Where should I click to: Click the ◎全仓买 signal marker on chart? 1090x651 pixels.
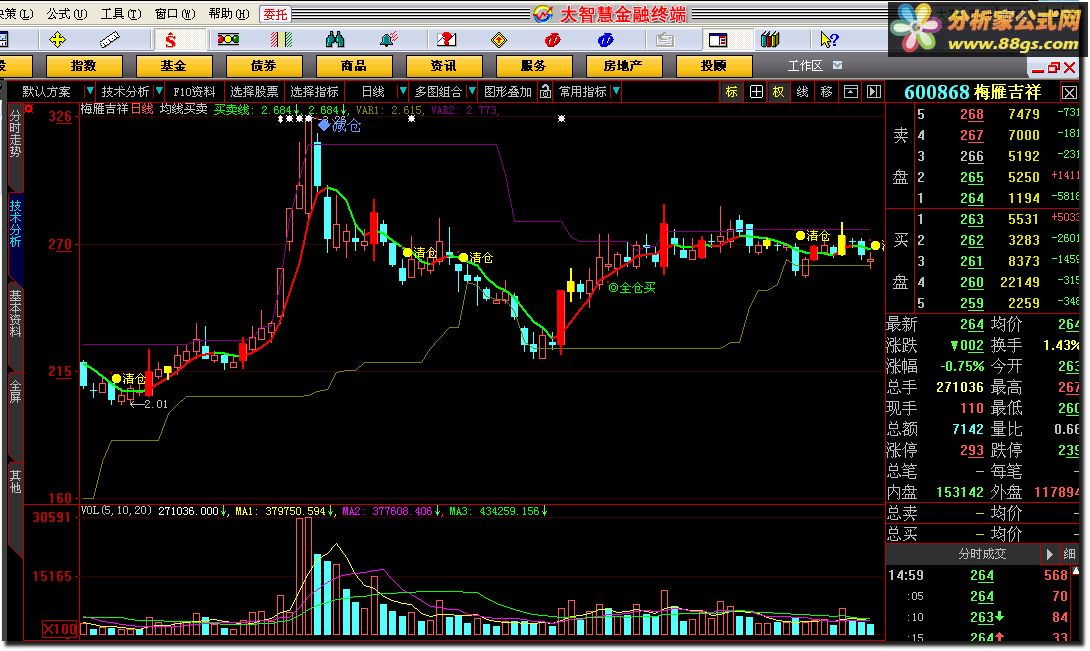tap(632, 287)
